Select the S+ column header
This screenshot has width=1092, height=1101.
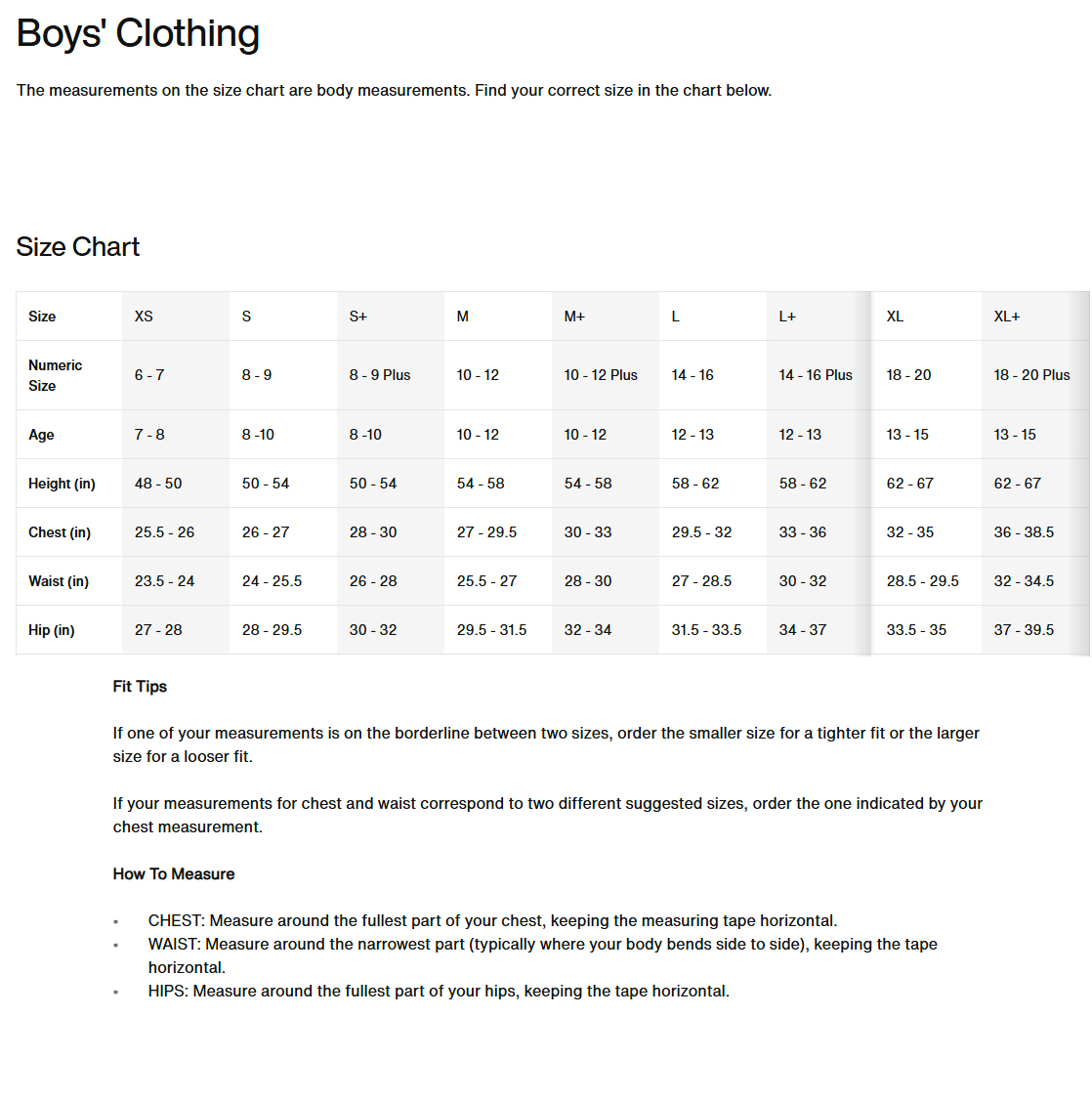pos(358,317)
